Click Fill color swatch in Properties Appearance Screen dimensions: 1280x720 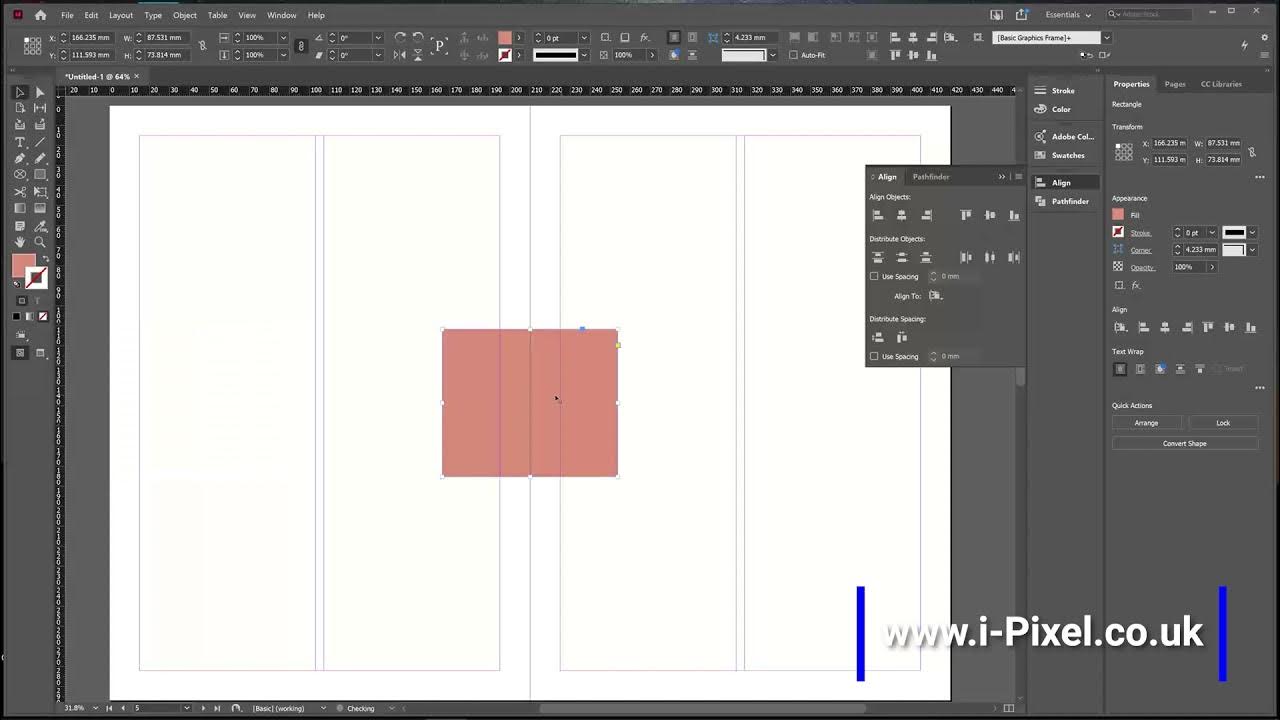click(x=1118, y=215)
